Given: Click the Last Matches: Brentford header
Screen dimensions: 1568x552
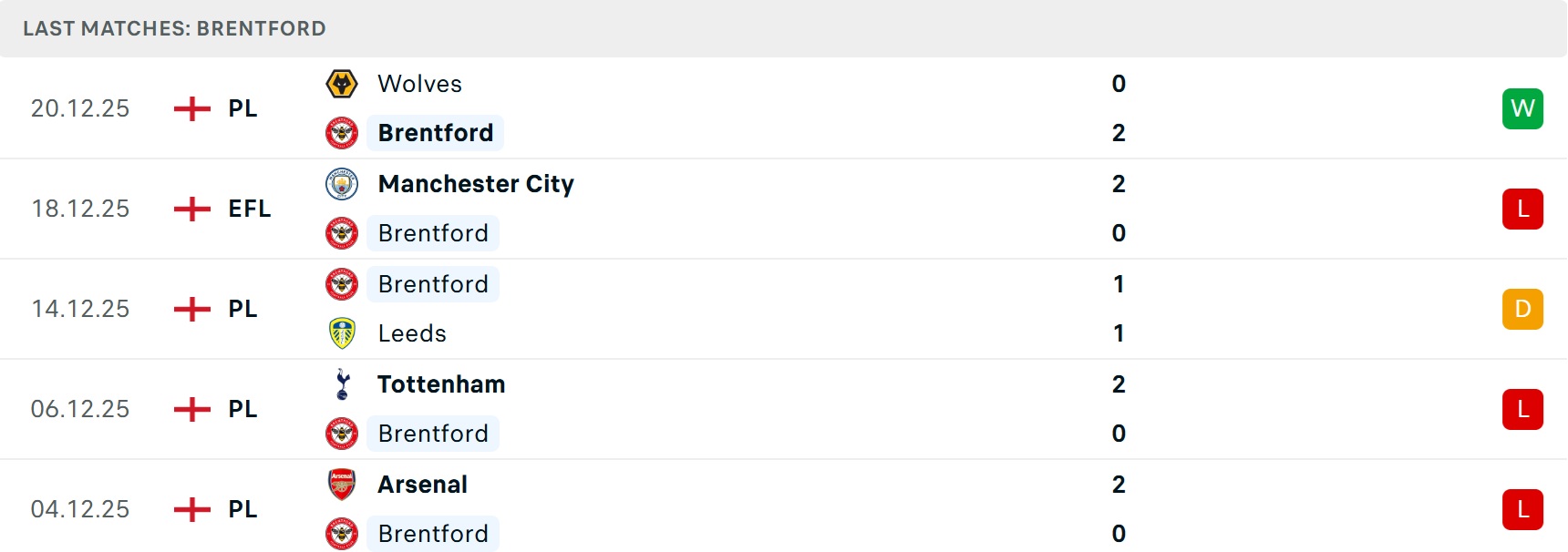Looking at the screenshot, I should (174, 28).
